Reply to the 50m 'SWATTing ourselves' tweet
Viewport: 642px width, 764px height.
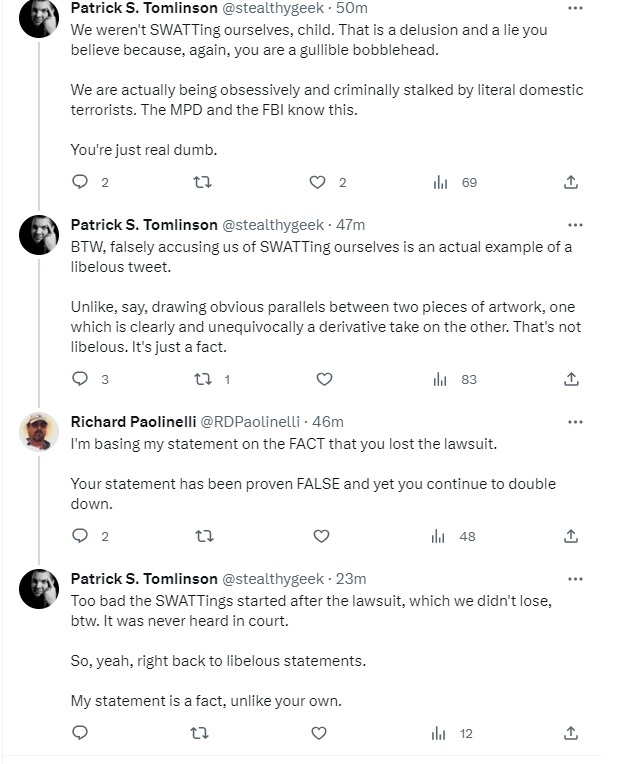pos(81,182)
